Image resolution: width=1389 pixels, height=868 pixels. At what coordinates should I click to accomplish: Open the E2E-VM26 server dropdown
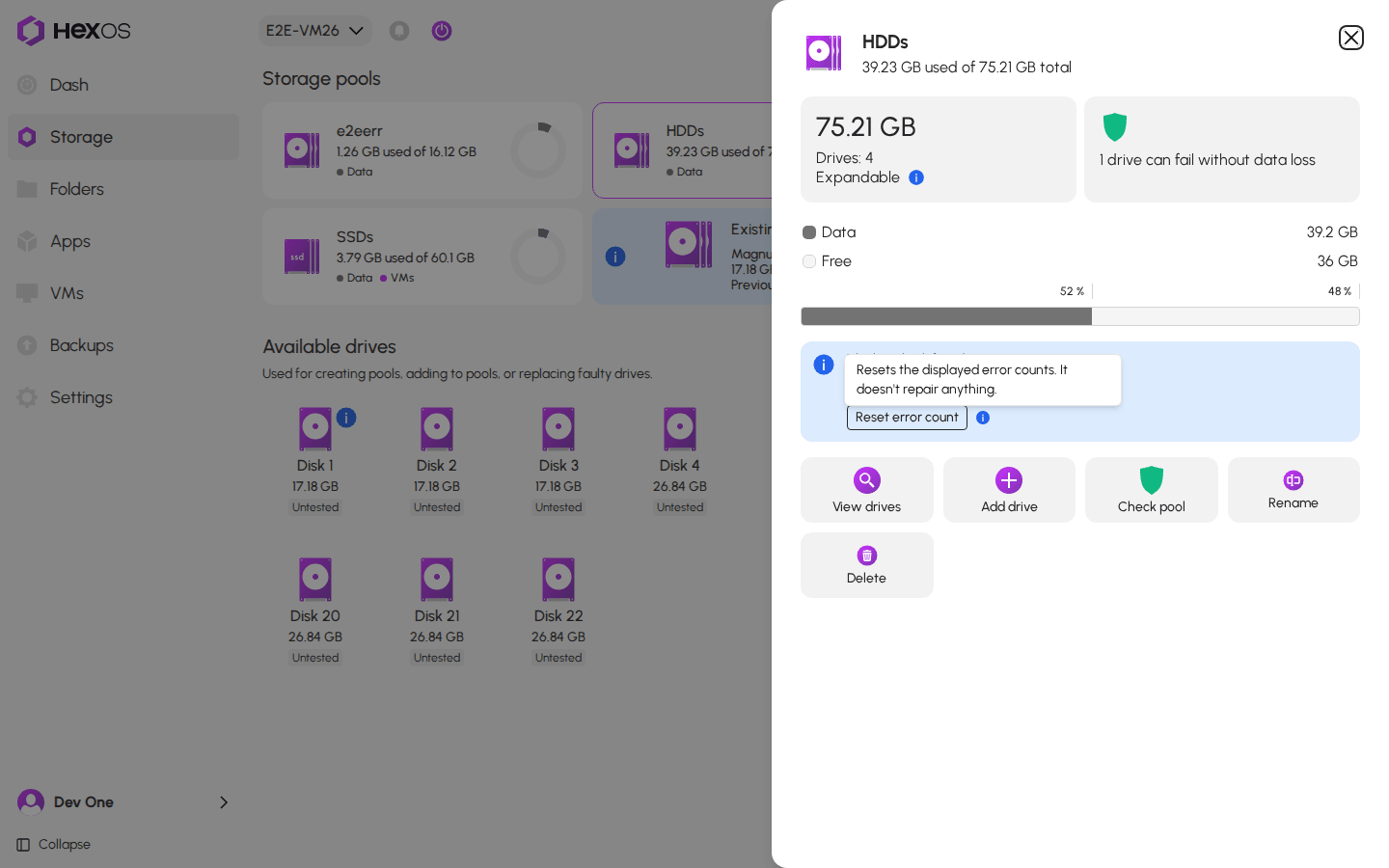[x=314, y=31]
